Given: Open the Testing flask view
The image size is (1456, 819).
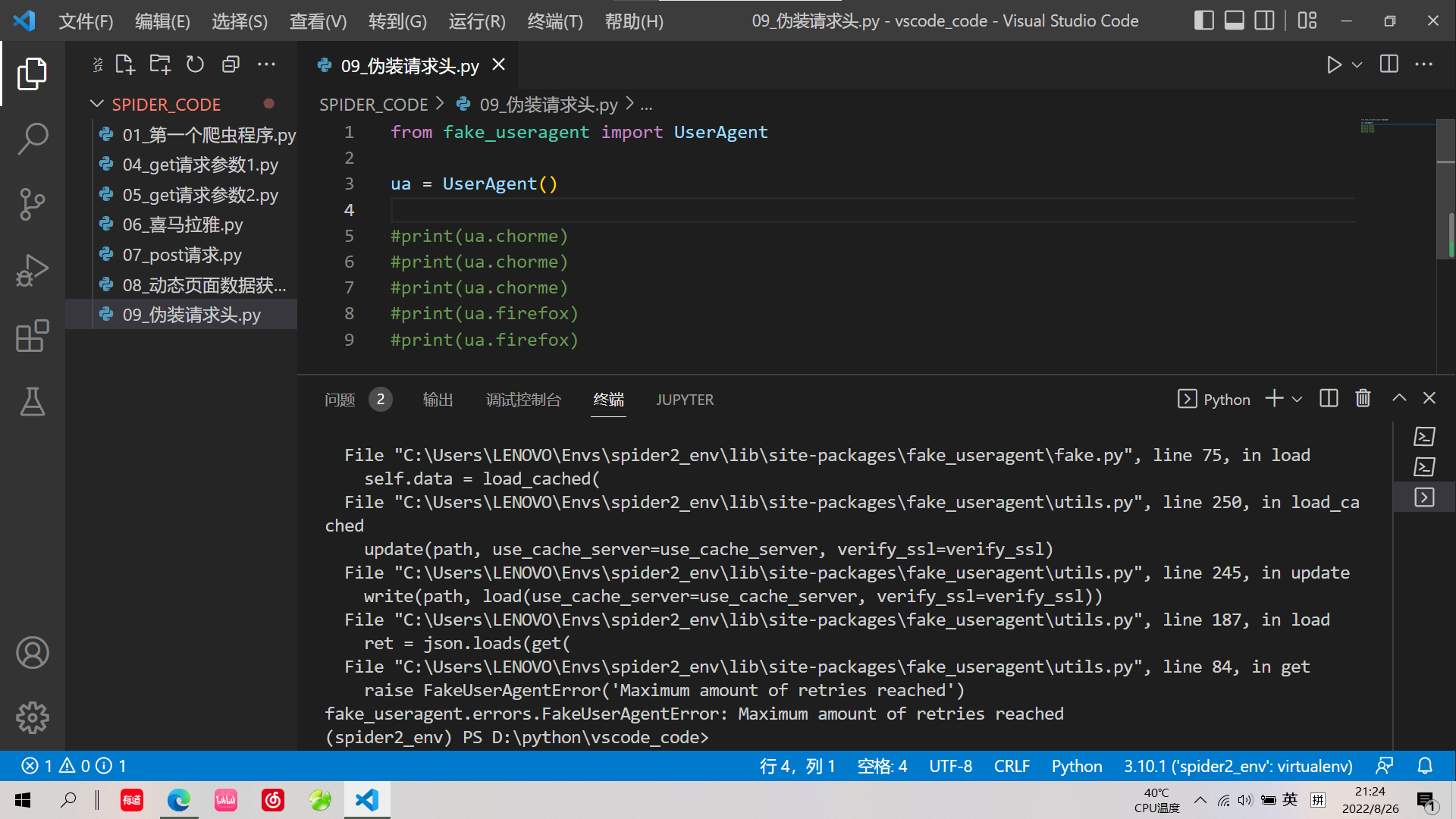Looking at the screenshot, I should (32, 401).
